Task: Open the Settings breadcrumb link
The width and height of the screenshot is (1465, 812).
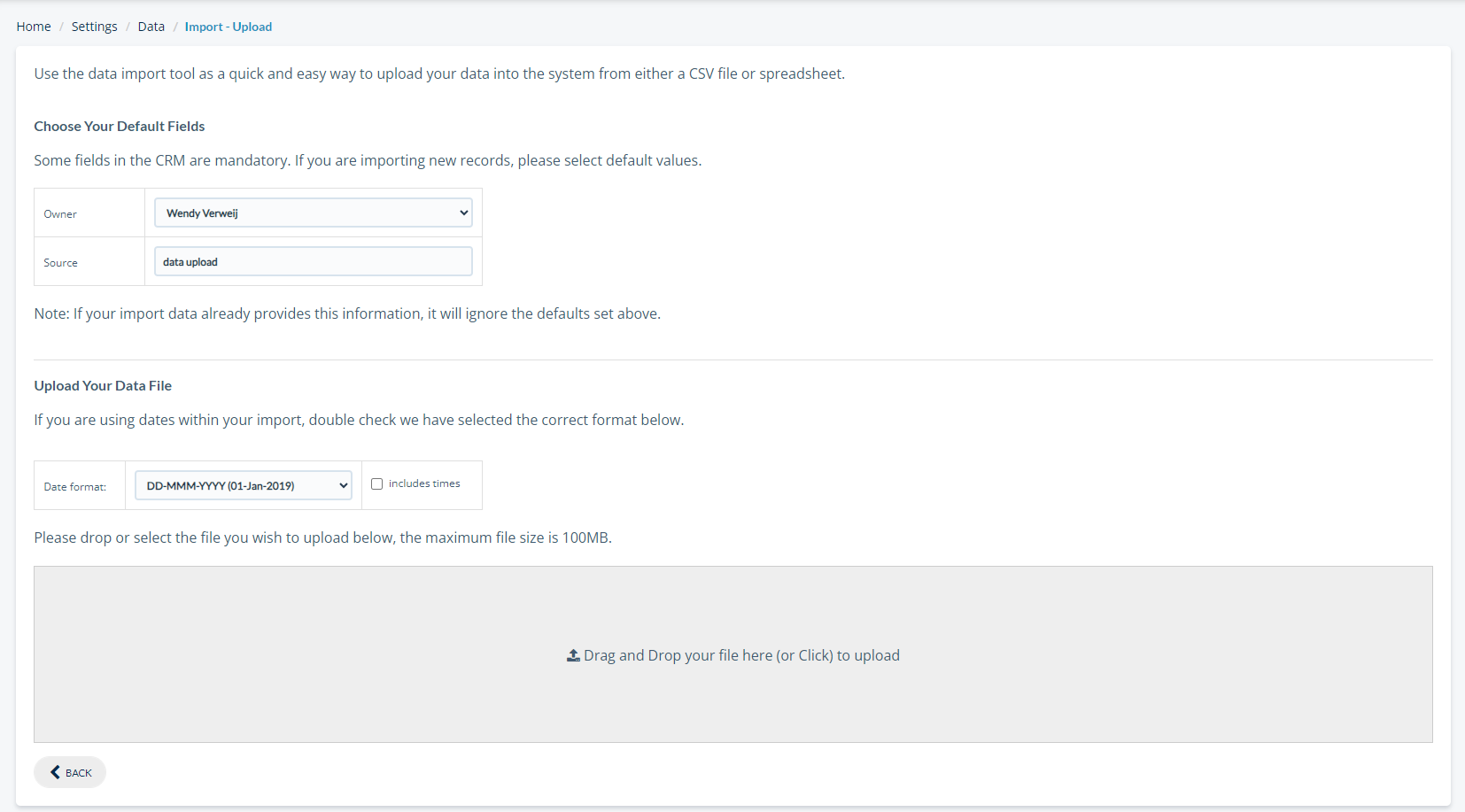Action: point(94,27)
